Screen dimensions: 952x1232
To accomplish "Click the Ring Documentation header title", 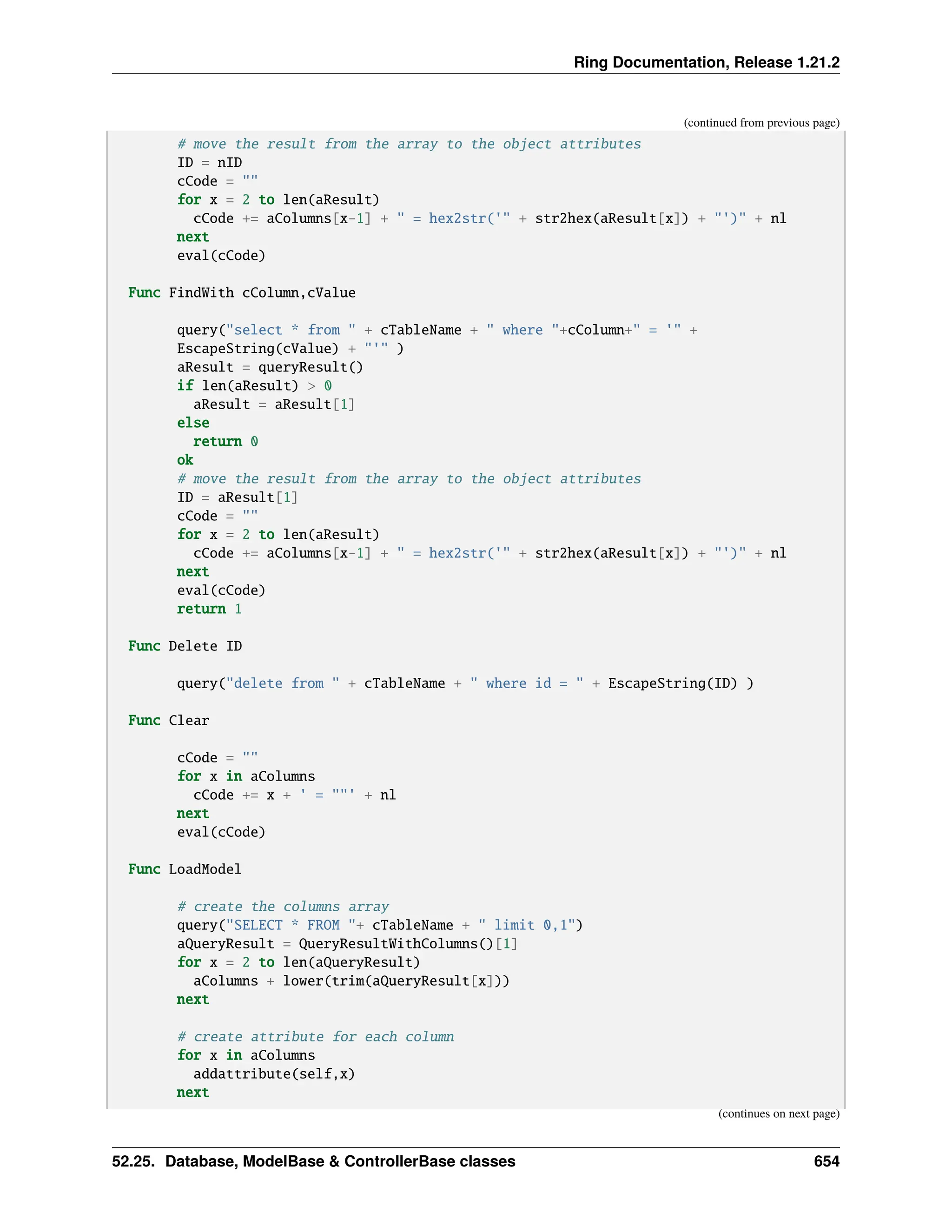I will click(706, 62).
